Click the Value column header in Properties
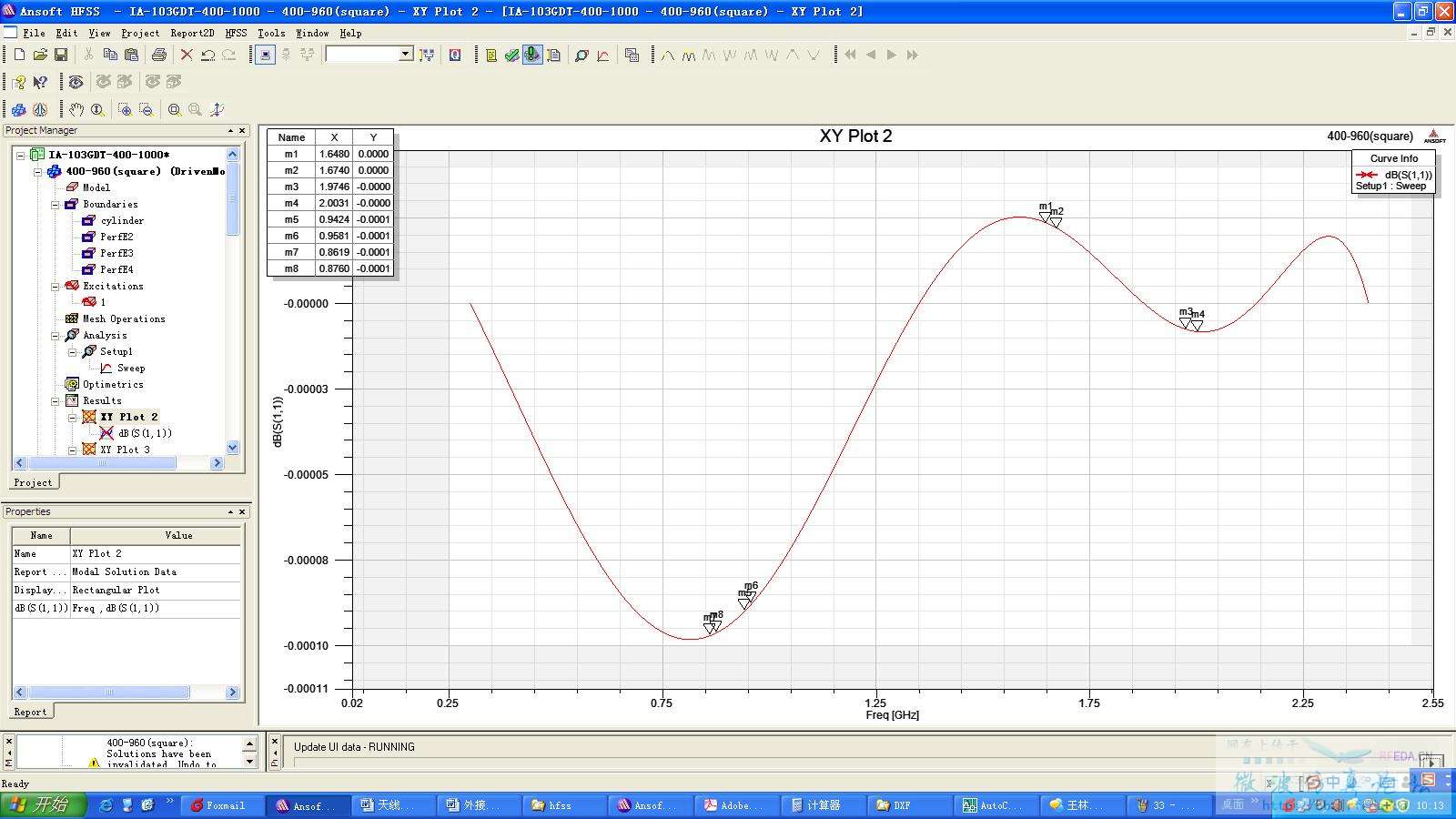The image size is (1456, 819). 178,535
